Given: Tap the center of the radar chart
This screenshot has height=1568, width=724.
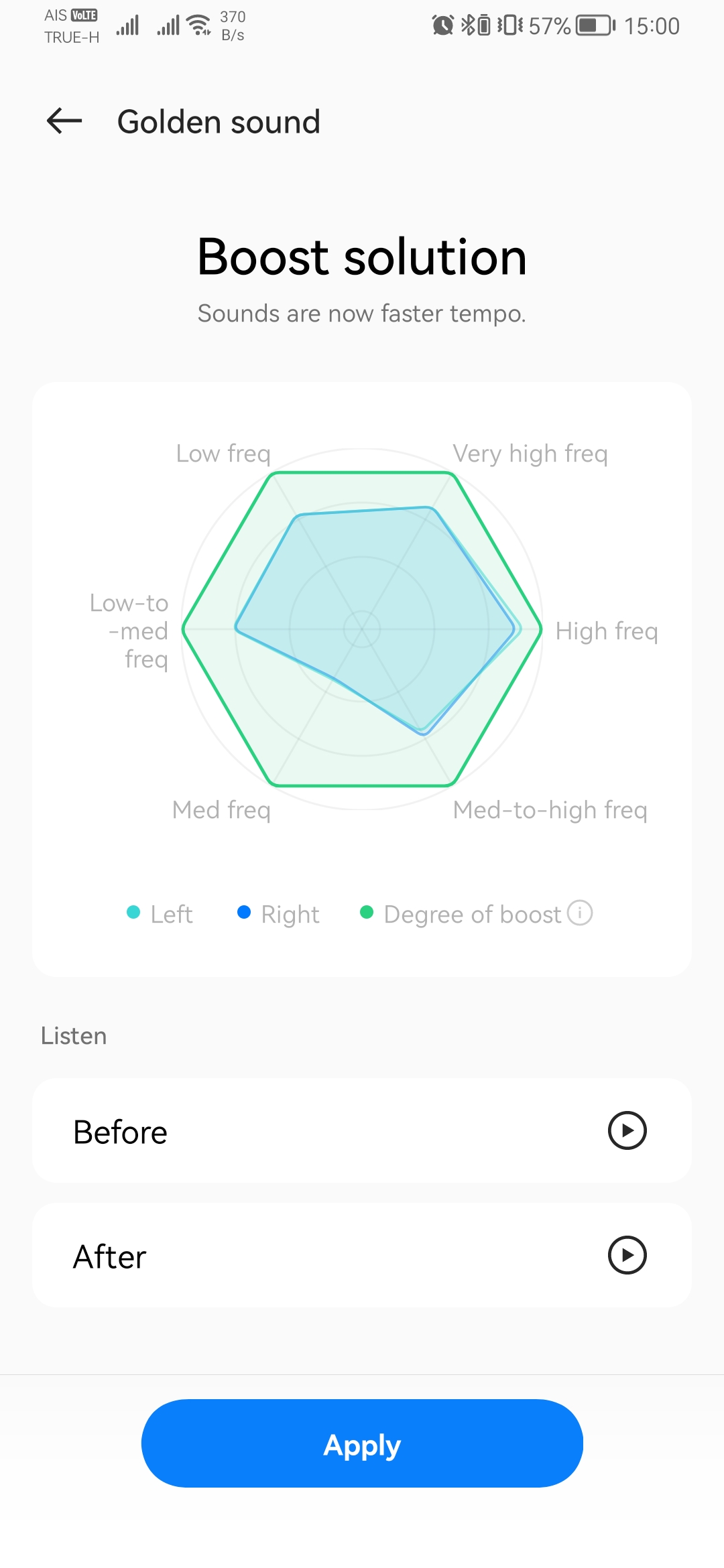Looking at the screenshot, I should [362, 629].
